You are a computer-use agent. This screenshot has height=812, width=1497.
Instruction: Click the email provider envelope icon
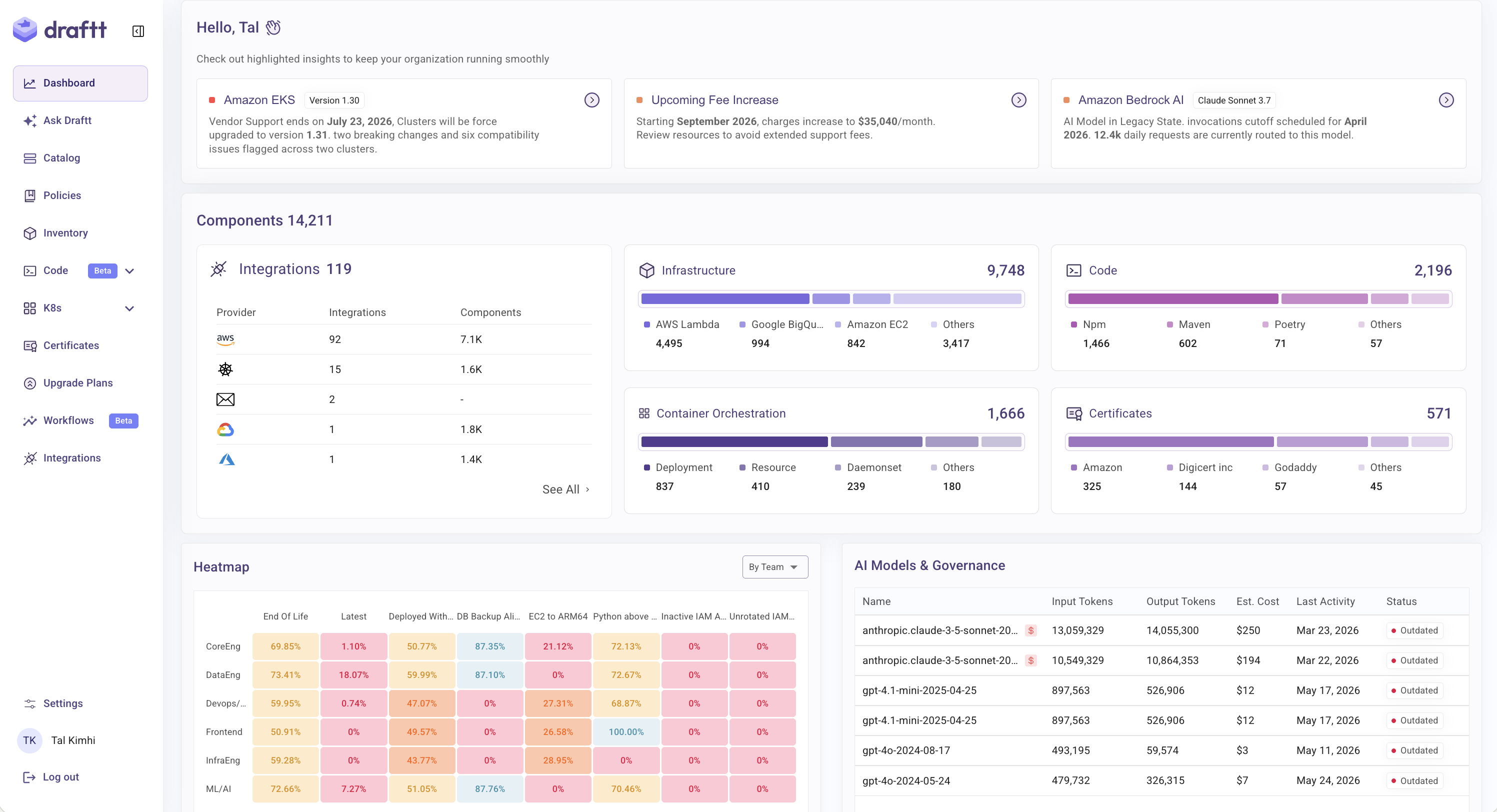(225, 399)
